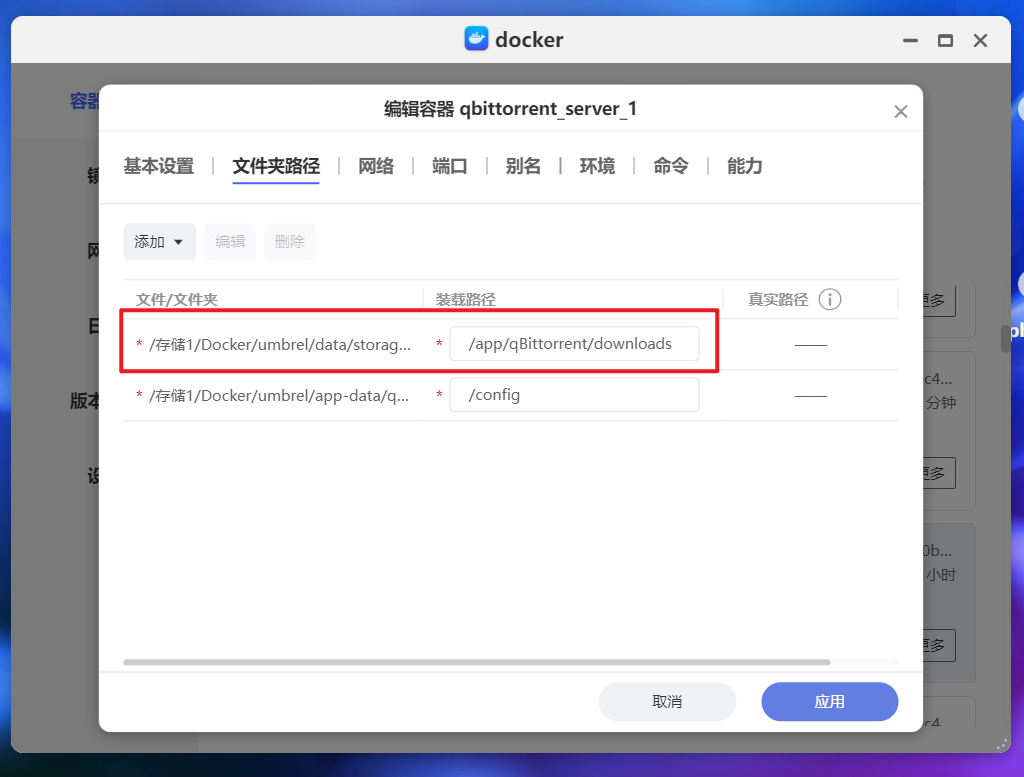Open the 命令 tab

pos(671,166)
